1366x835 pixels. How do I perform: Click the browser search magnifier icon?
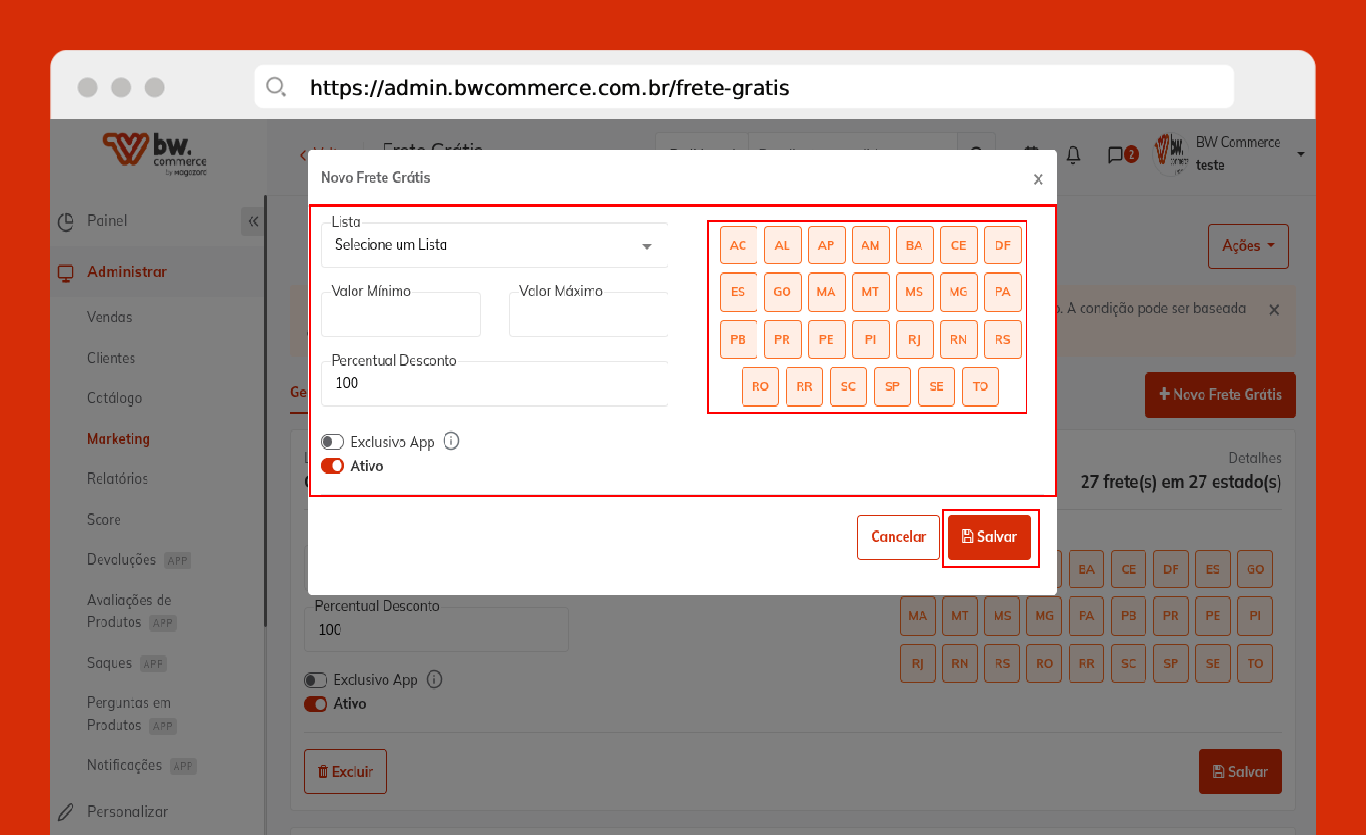click(276, 87)
